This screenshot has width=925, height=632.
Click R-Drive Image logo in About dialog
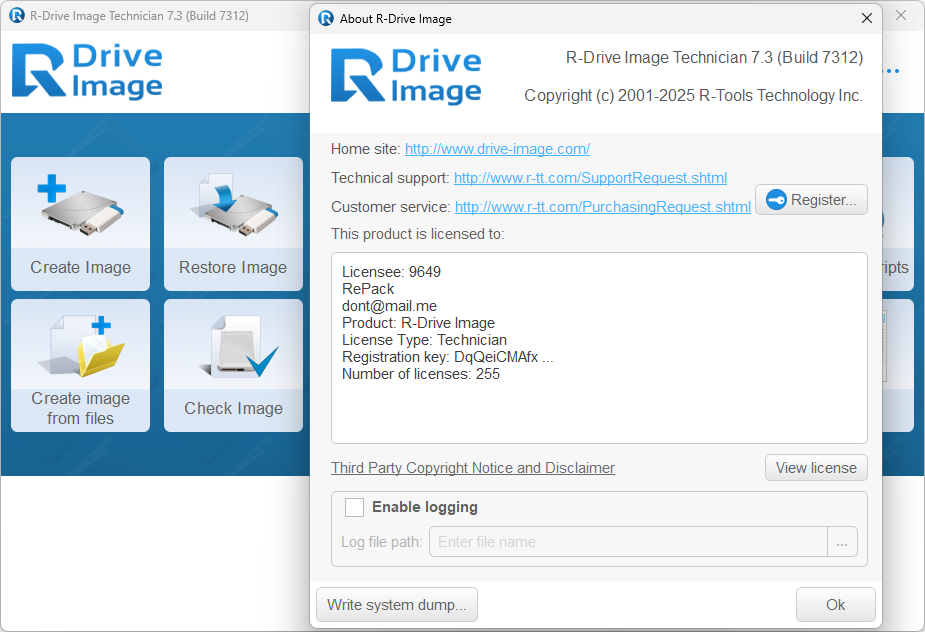click(x=406, y=76)
